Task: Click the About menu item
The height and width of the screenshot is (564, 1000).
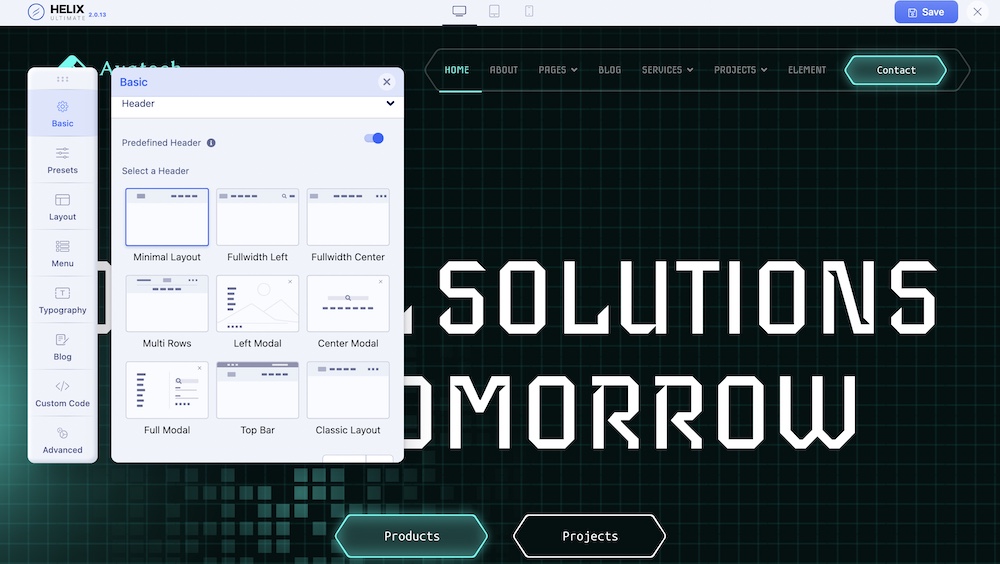Action: tap(503, 70)
